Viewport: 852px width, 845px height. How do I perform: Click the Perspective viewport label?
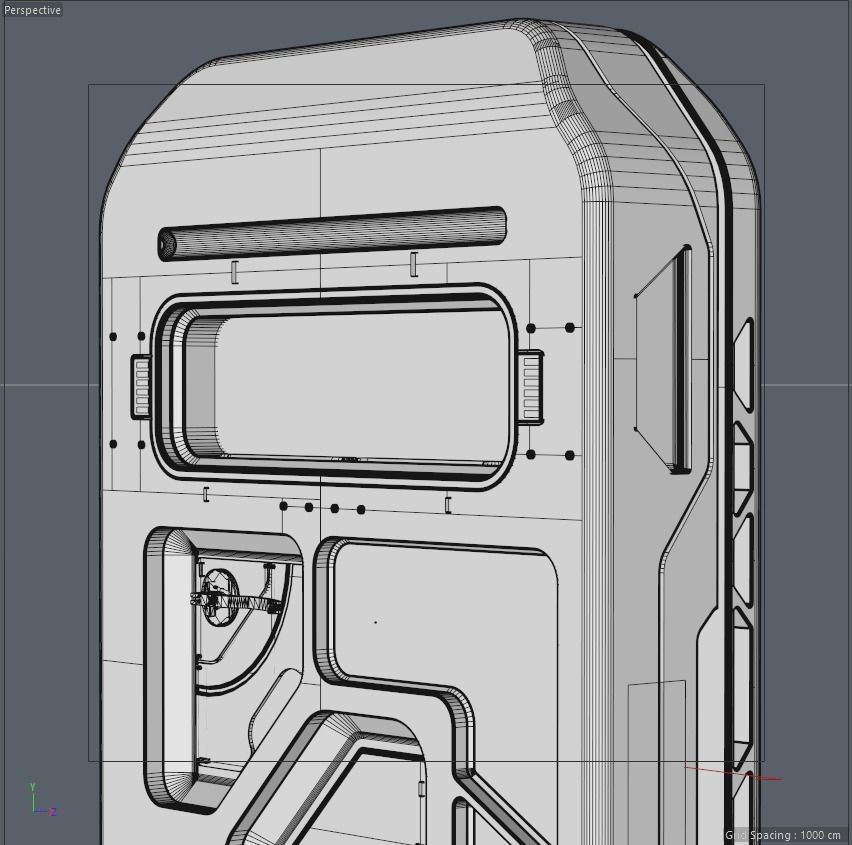pos(32,10)
